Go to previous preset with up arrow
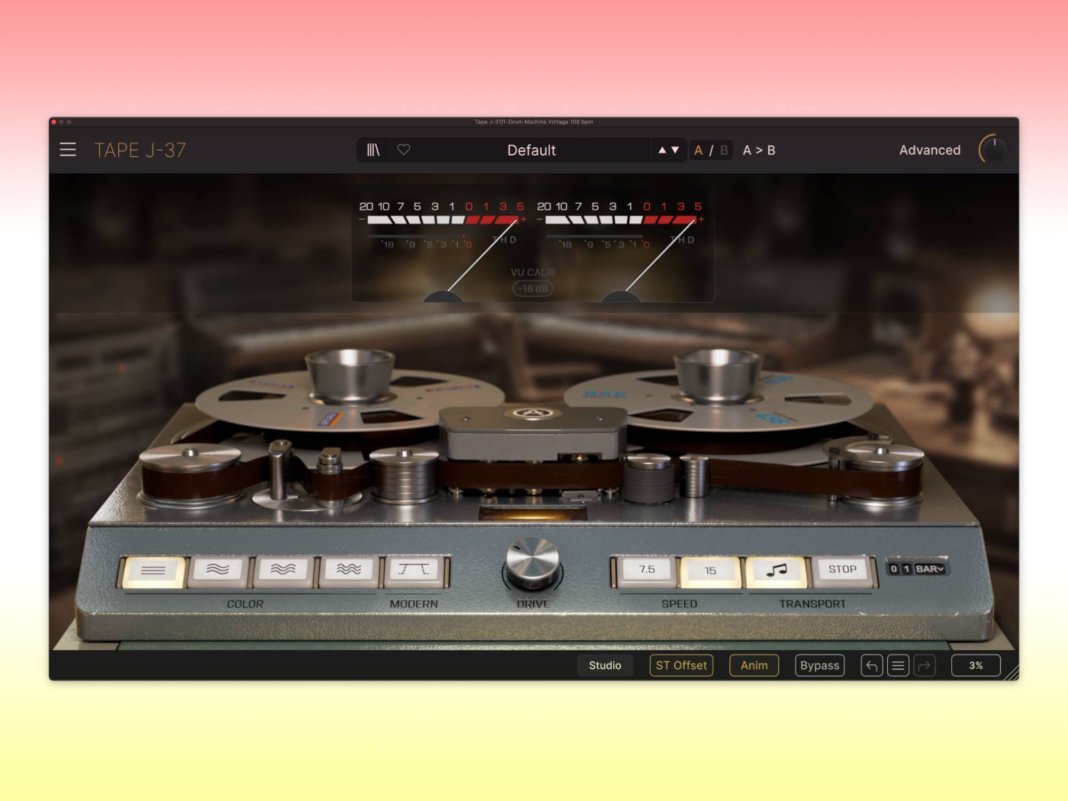 coord(661,150)
